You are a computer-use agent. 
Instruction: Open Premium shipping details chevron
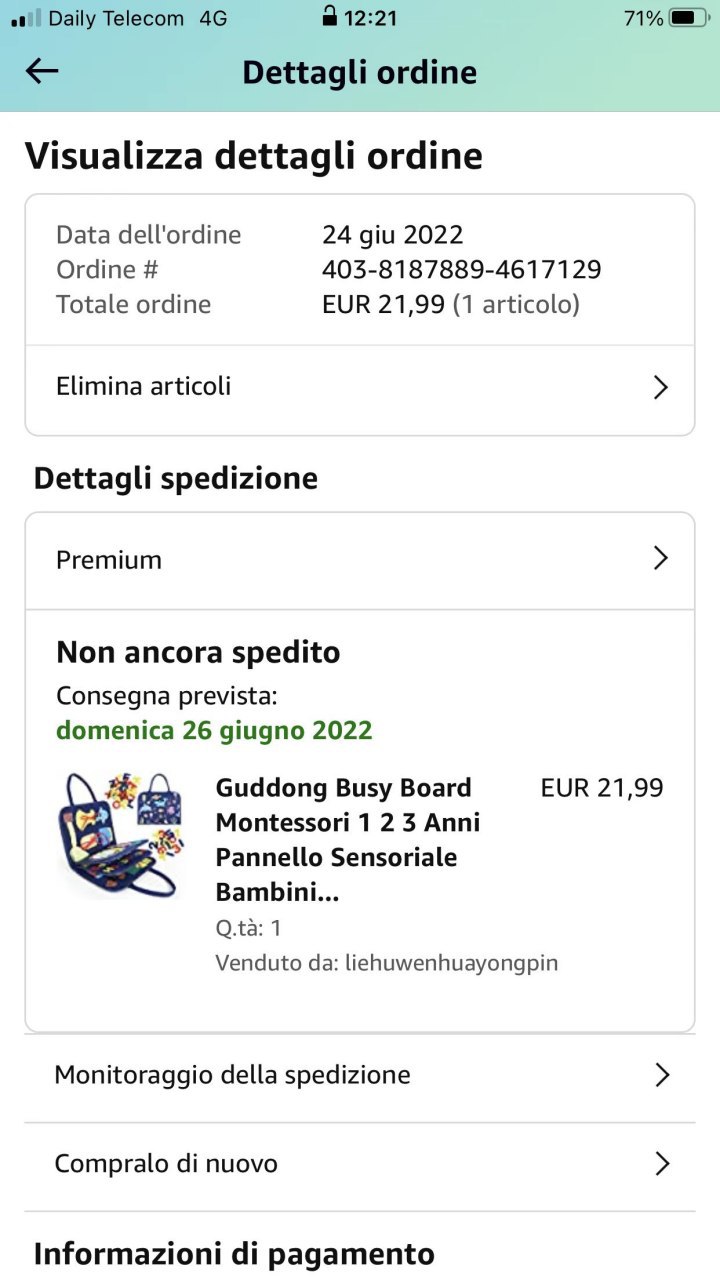click(660, 559)
